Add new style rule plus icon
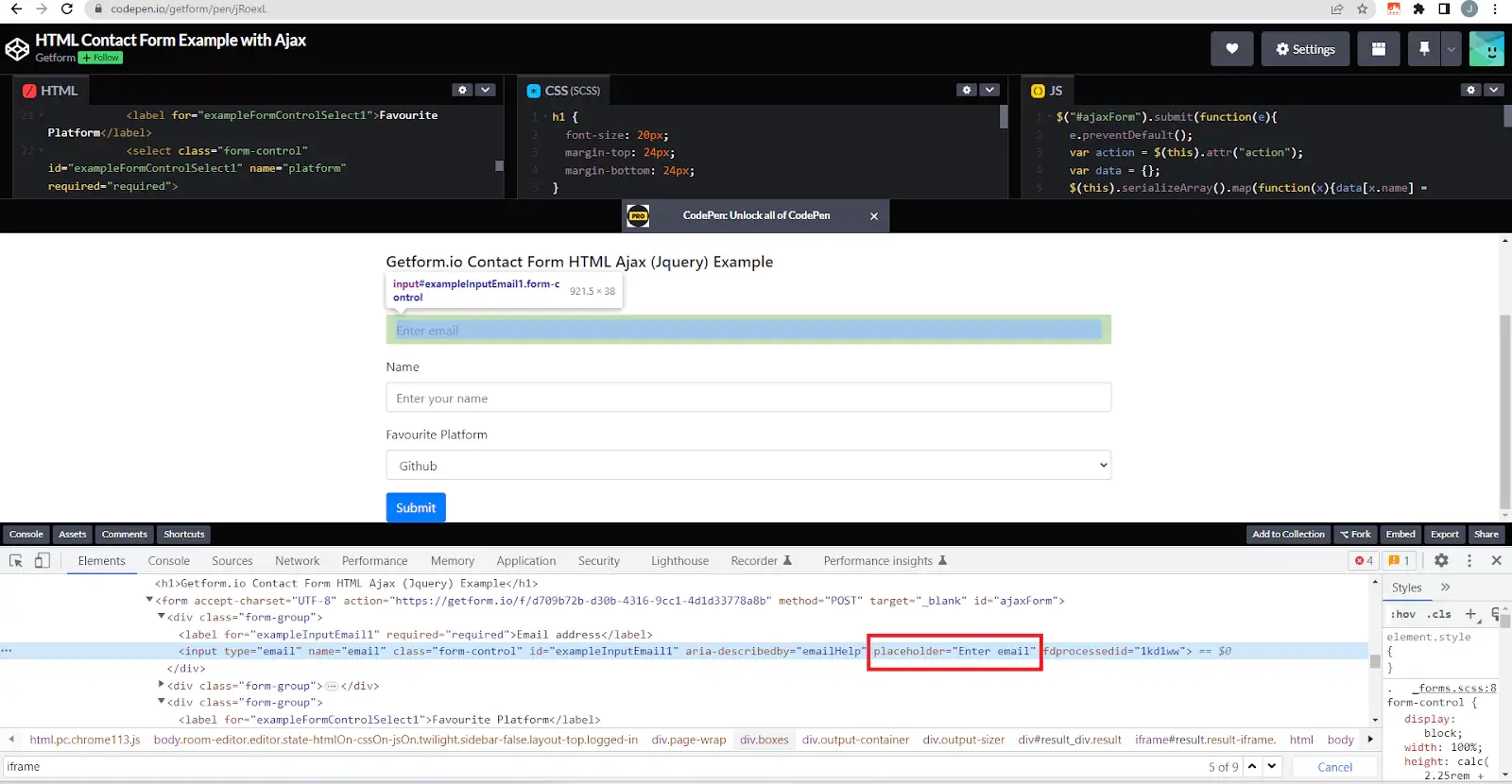This screenshot has width=1512, height=784. click(x=1470, y=614)
